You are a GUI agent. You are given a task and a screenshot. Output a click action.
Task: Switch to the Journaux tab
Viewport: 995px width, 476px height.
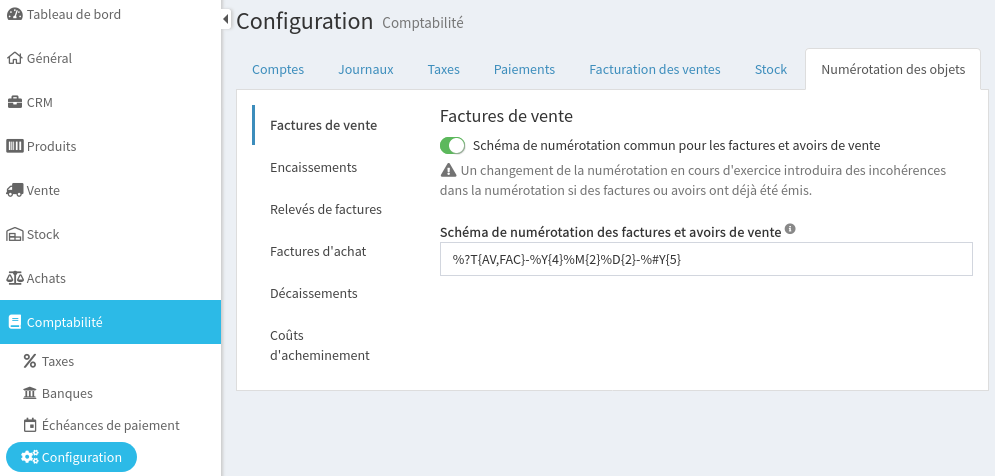(x=366, y=69)
